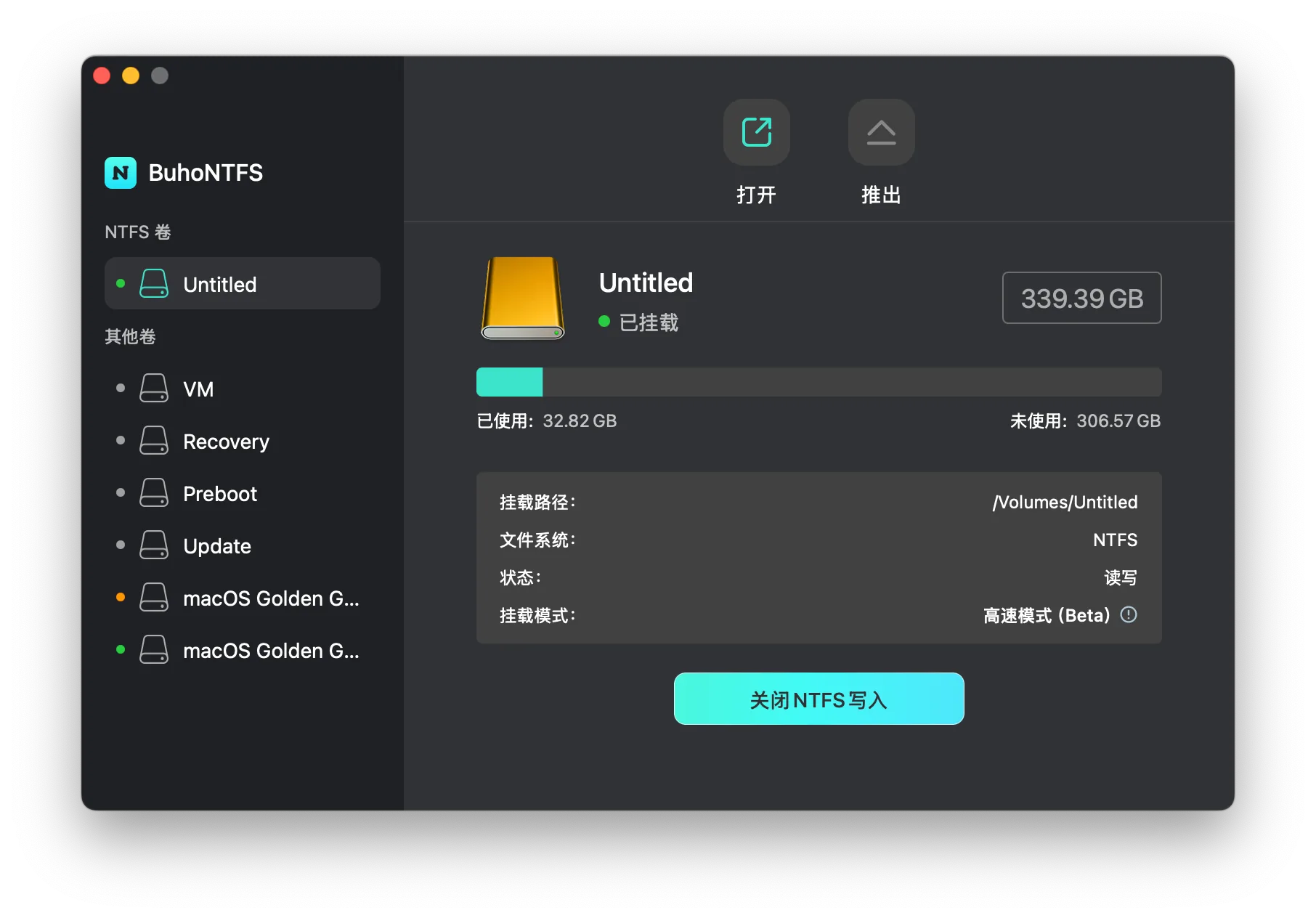
Task: Select the Recovery volume
Action: [243, 441]
